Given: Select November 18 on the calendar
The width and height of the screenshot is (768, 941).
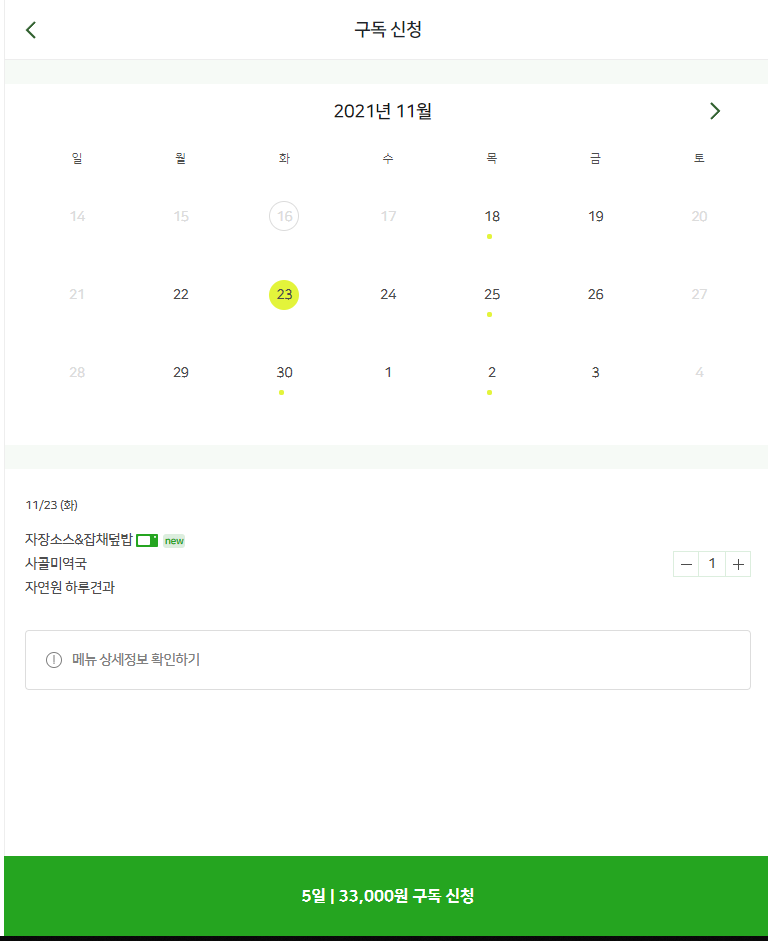Looking at the screenshot, I should coord(492,217).
